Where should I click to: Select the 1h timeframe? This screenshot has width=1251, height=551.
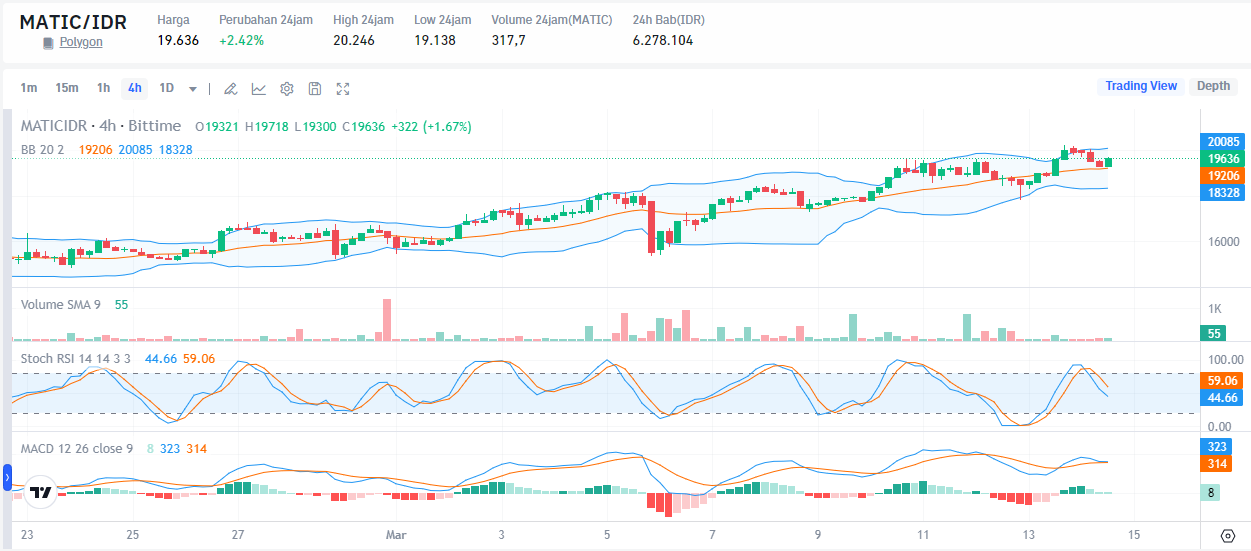click(x=104, y=88)
